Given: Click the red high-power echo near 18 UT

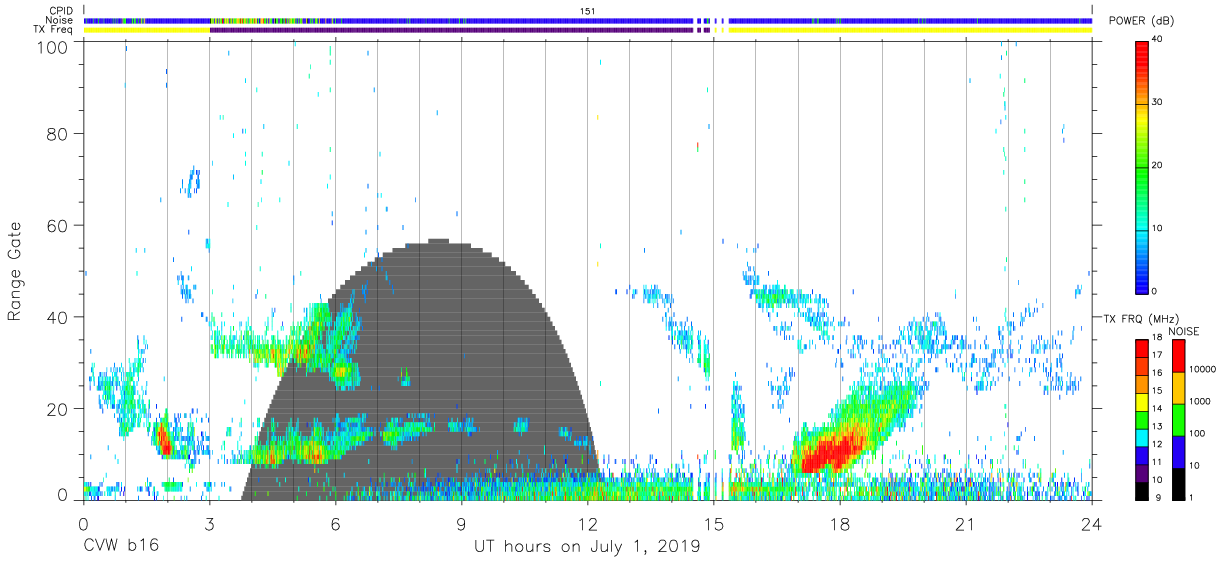Looking at the screenshot, I should pyautogui.click(x=830, y=452).
